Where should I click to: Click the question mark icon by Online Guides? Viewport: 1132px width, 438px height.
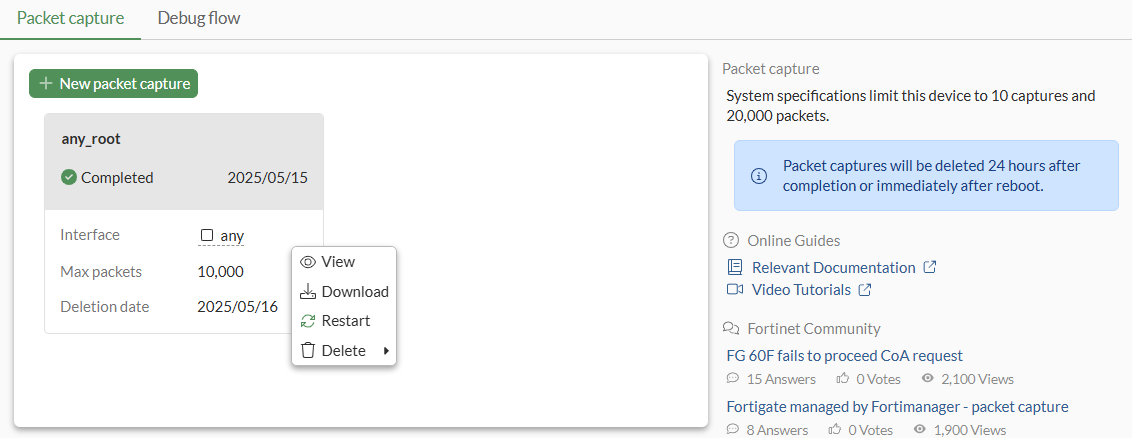tap(731, 241)
